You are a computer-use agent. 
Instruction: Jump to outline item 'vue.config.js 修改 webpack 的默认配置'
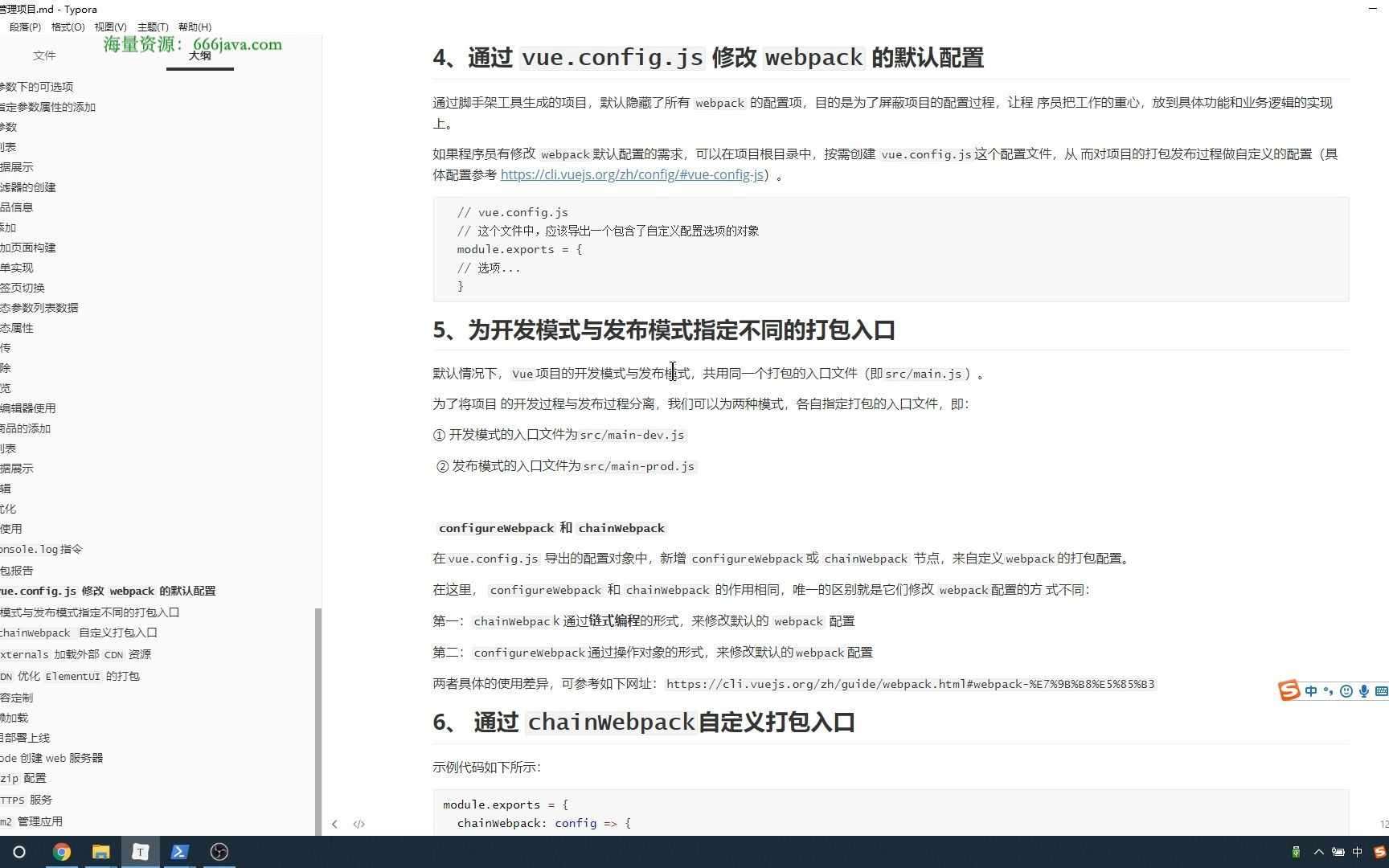coord(108,591)
